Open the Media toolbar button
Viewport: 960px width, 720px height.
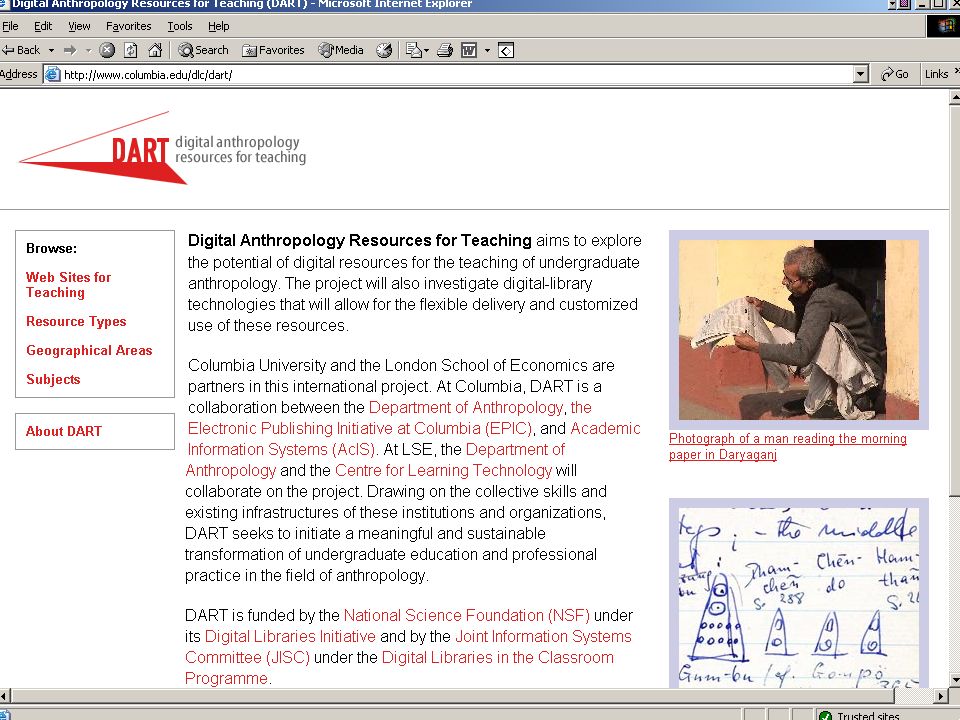[341, 50]
